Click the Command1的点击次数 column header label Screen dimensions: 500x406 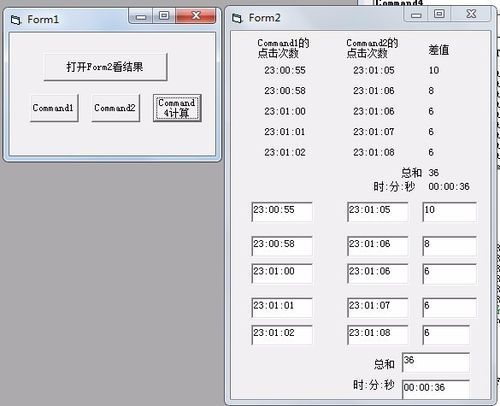click(x=283, y=48)
